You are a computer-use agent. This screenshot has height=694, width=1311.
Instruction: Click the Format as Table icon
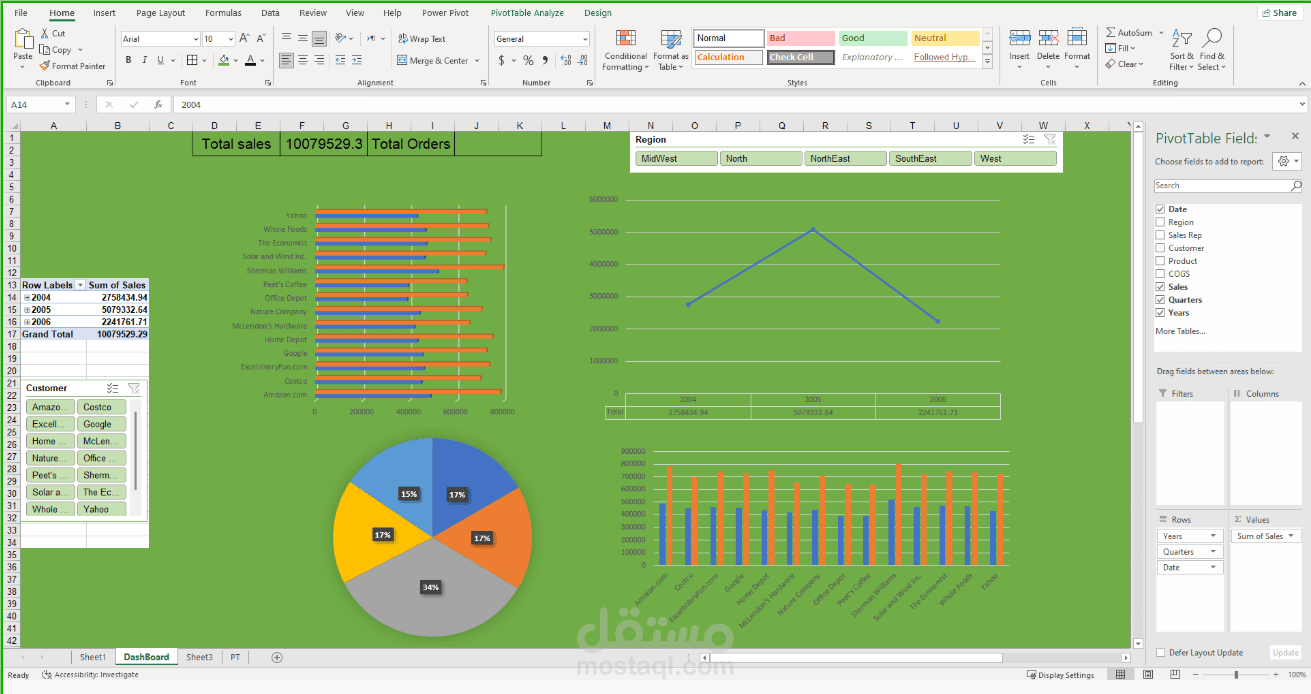(670, 38)
